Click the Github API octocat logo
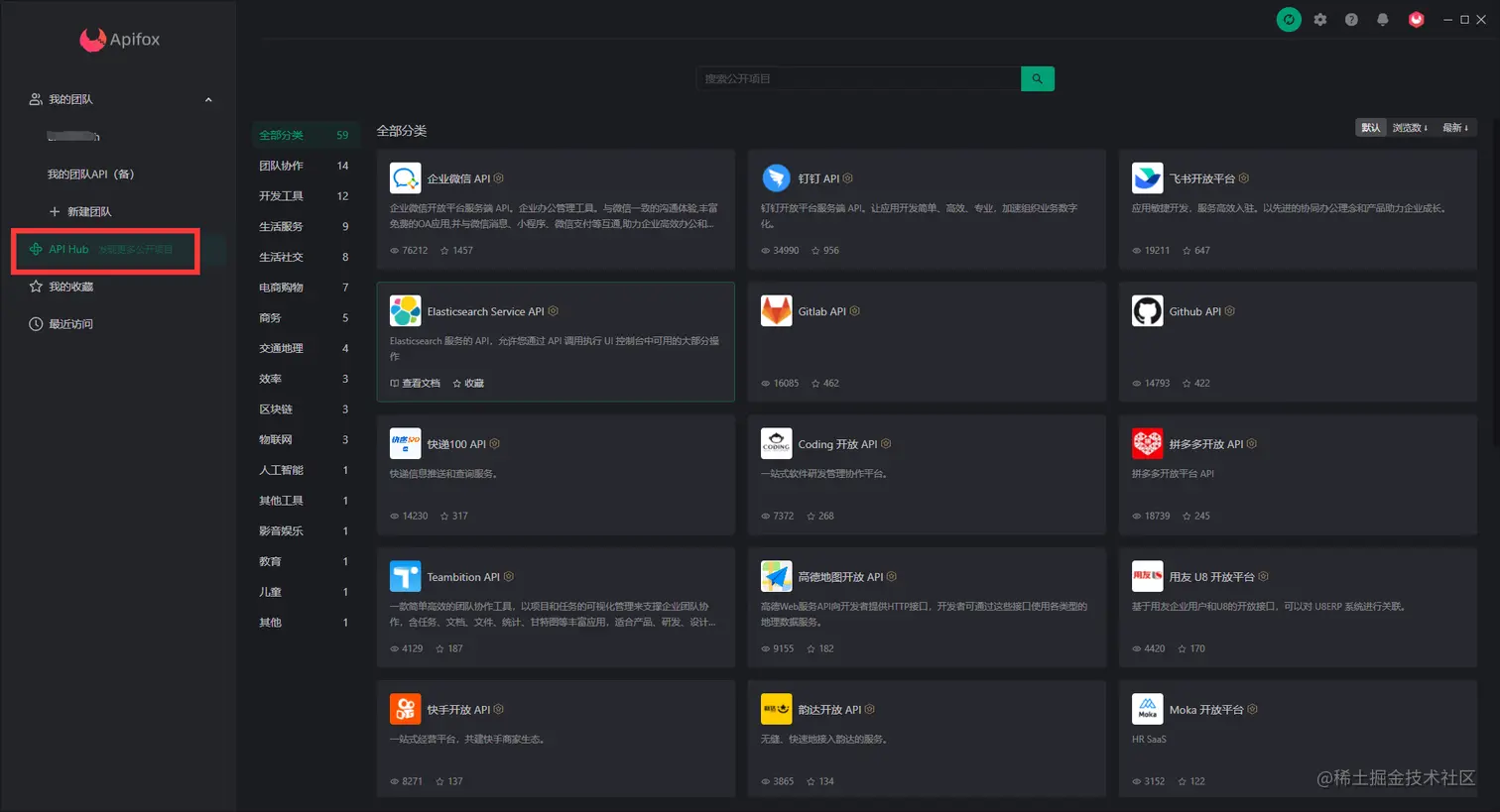The image size is (1500, 812). [x=1148, y=311]
